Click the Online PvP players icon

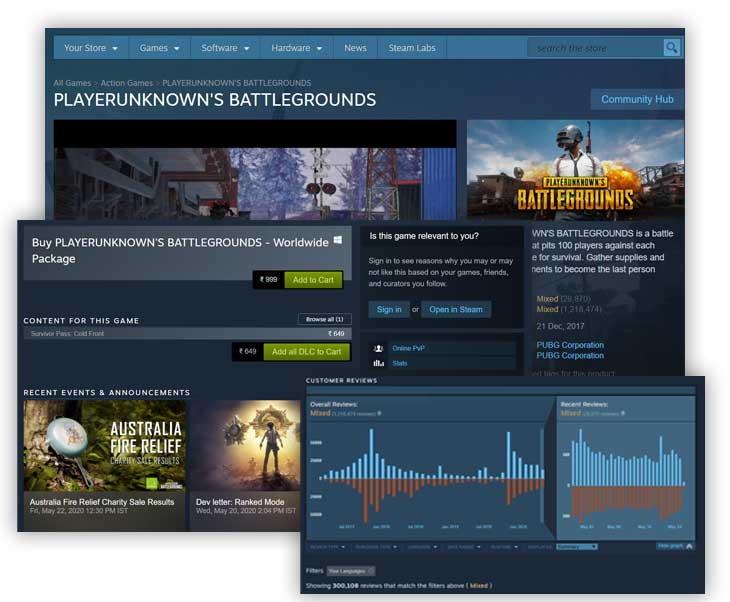[379, 348]
